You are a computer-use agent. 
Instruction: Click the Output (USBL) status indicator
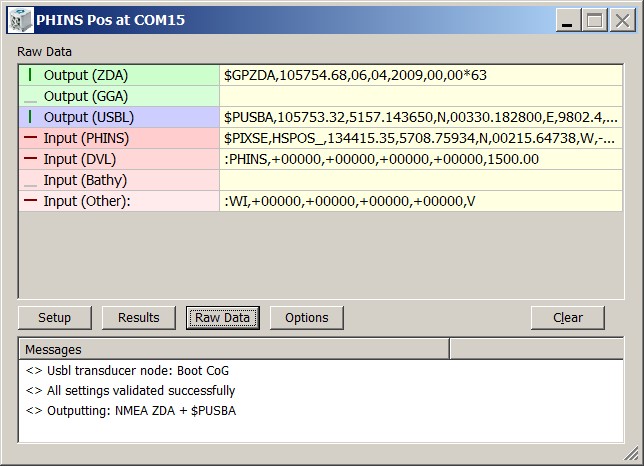[30, 117]
